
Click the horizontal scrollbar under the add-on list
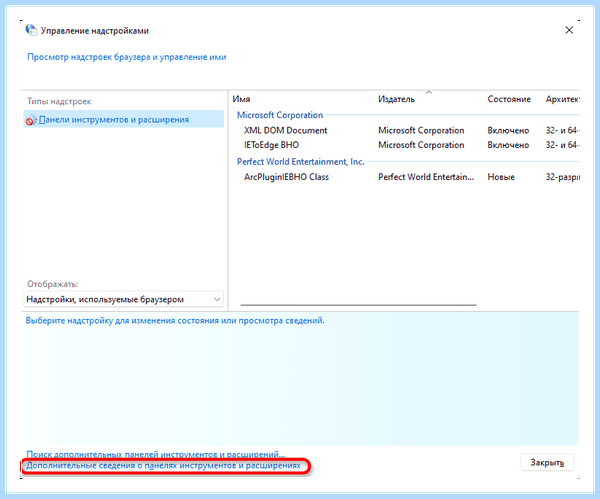coord(359,305)
